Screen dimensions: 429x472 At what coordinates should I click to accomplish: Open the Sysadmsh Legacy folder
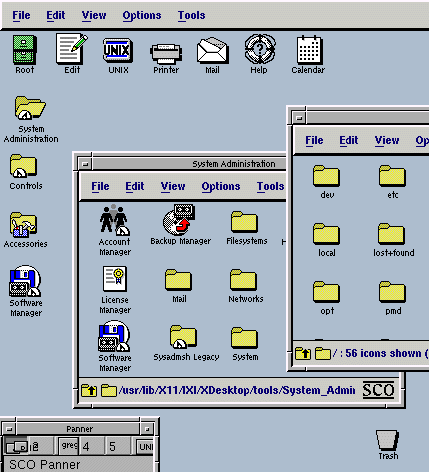(x=183, y=337)
